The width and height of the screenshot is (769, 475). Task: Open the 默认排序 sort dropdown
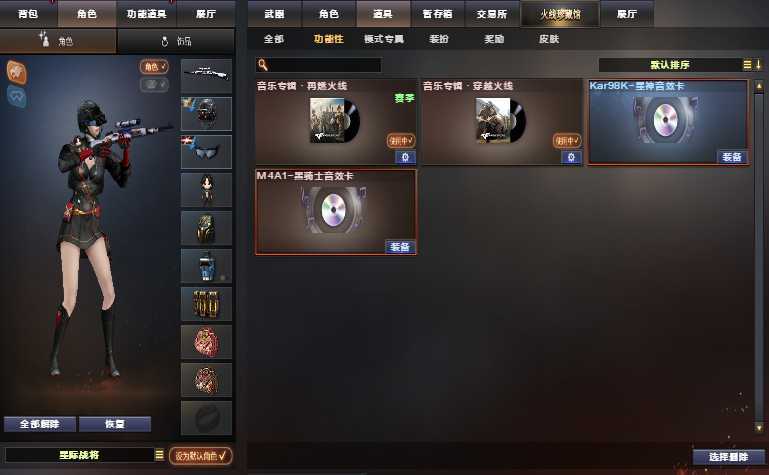[670, 65]
